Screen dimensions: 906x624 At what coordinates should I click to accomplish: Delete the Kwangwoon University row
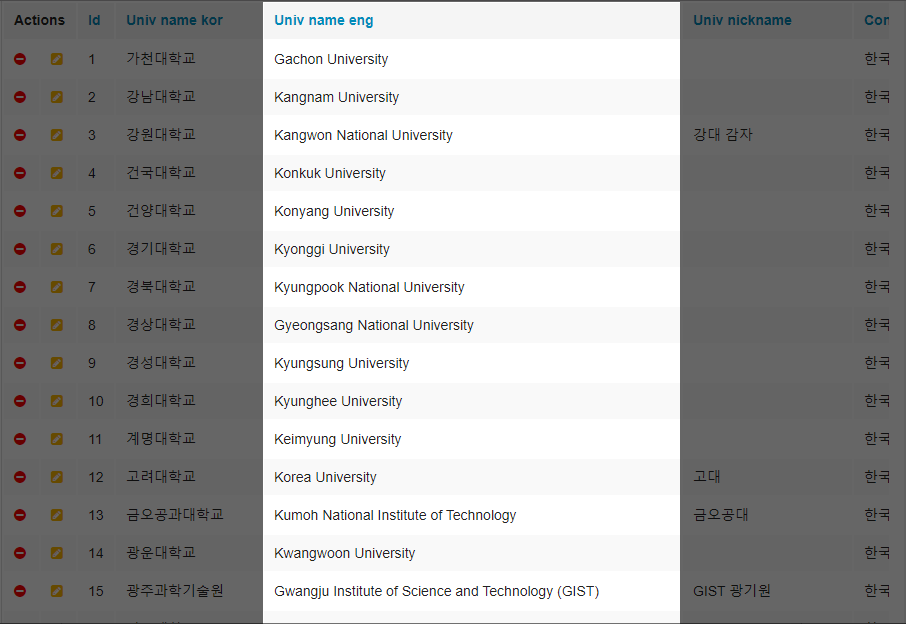(20, 553)
